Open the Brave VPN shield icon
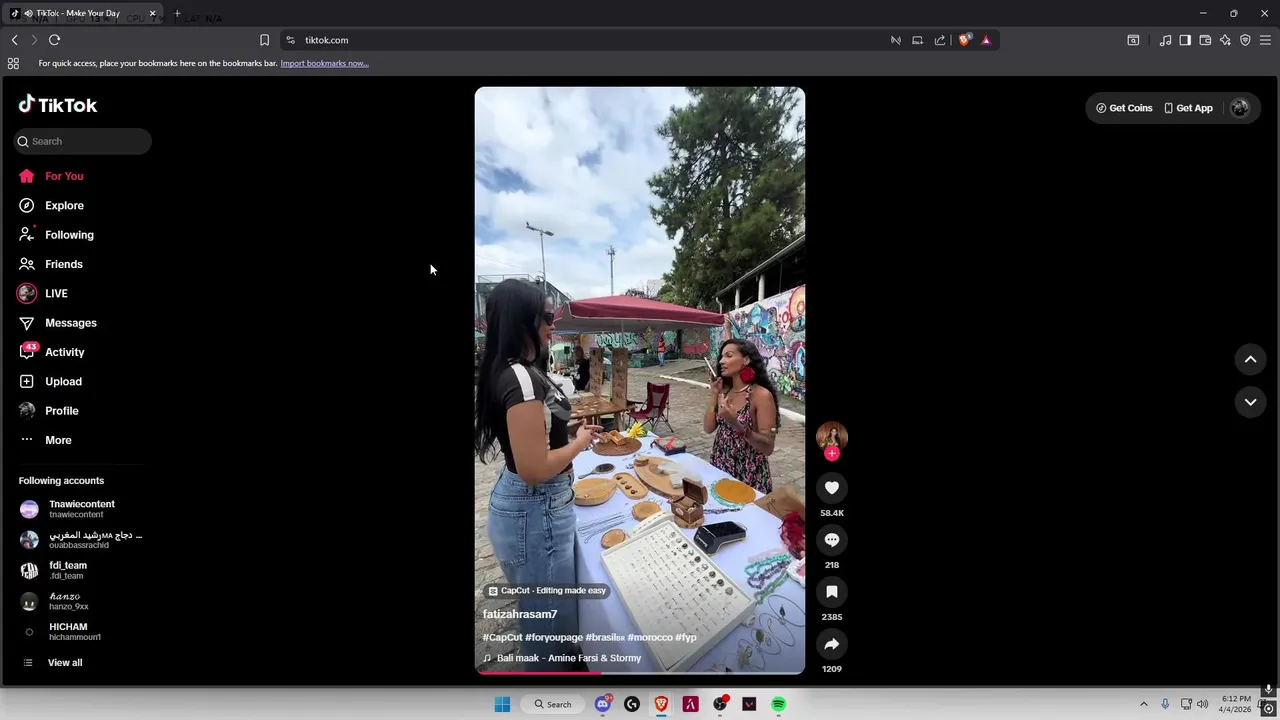This screenshot has width=1280, height=720. point(1245,40)
